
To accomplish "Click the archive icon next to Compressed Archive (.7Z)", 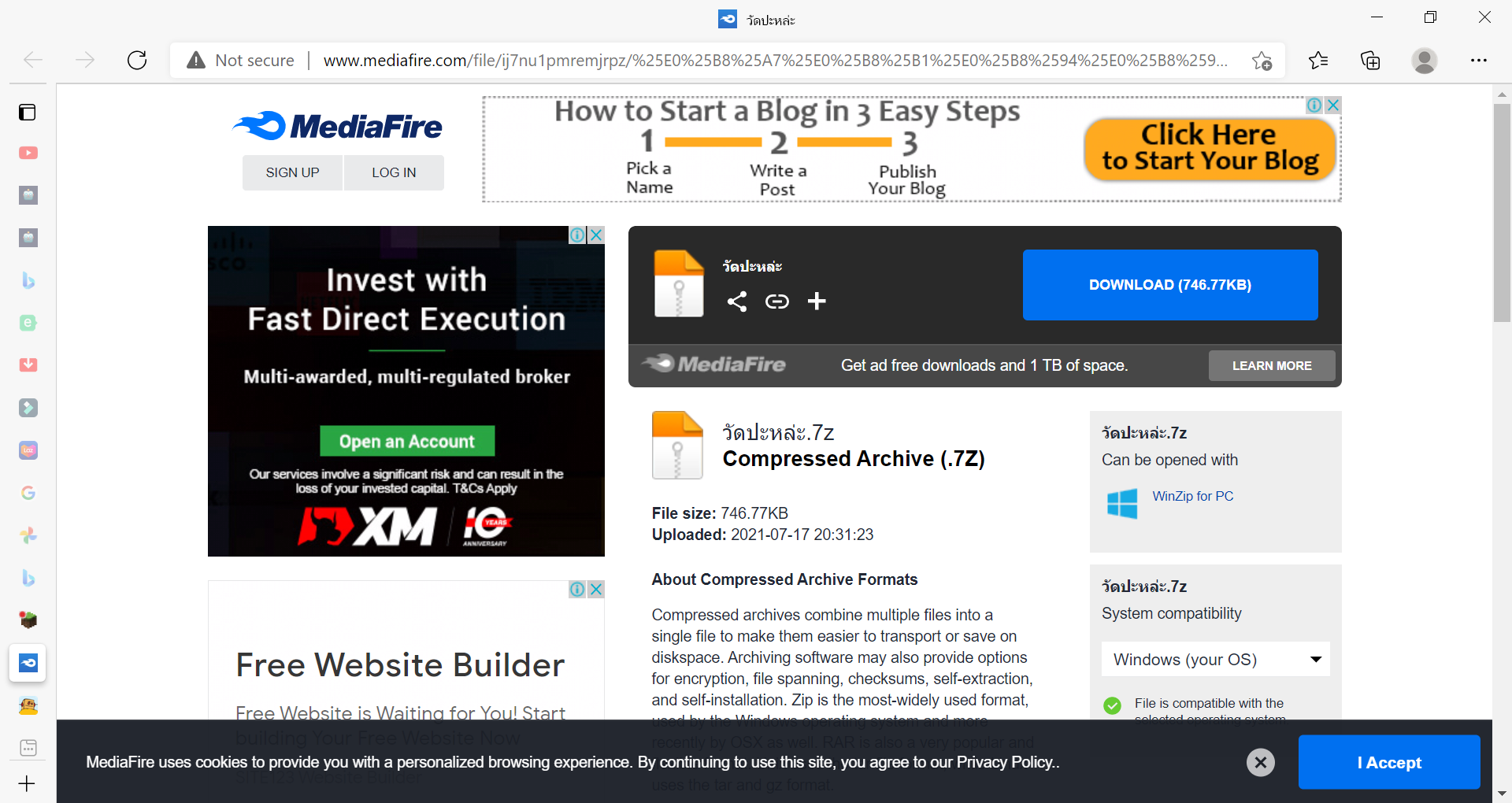I will [677, 445].
